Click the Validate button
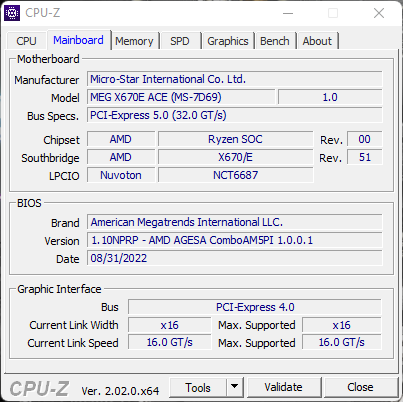Viewport: 403px width, 402px height. tap(284, 387)
